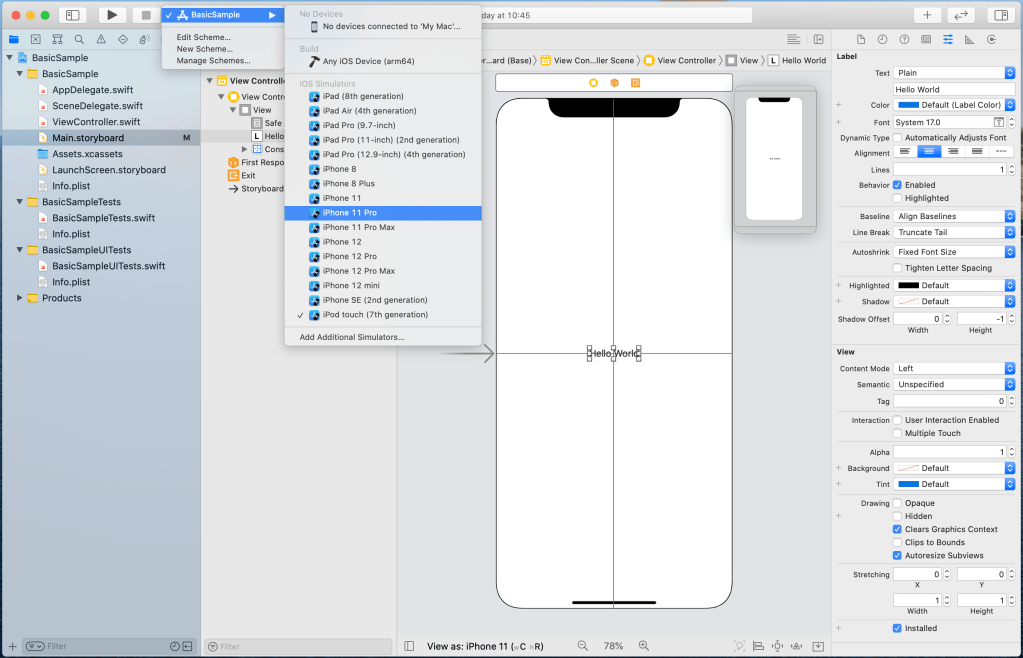Open the Size inspector ruler icon
1023x658 pixels.
(x=969, y=39)
